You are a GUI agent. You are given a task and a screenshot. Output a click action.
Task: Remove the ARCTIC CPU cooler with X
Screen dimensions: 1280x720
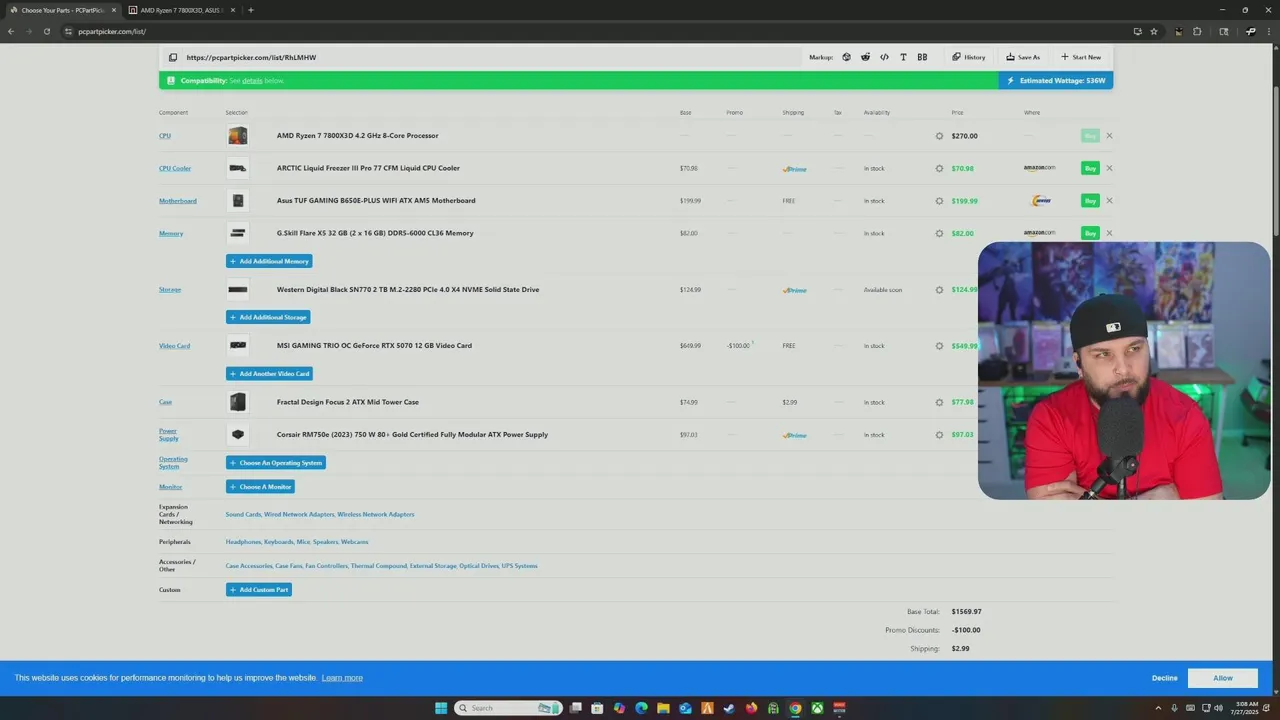point(1109,168)
